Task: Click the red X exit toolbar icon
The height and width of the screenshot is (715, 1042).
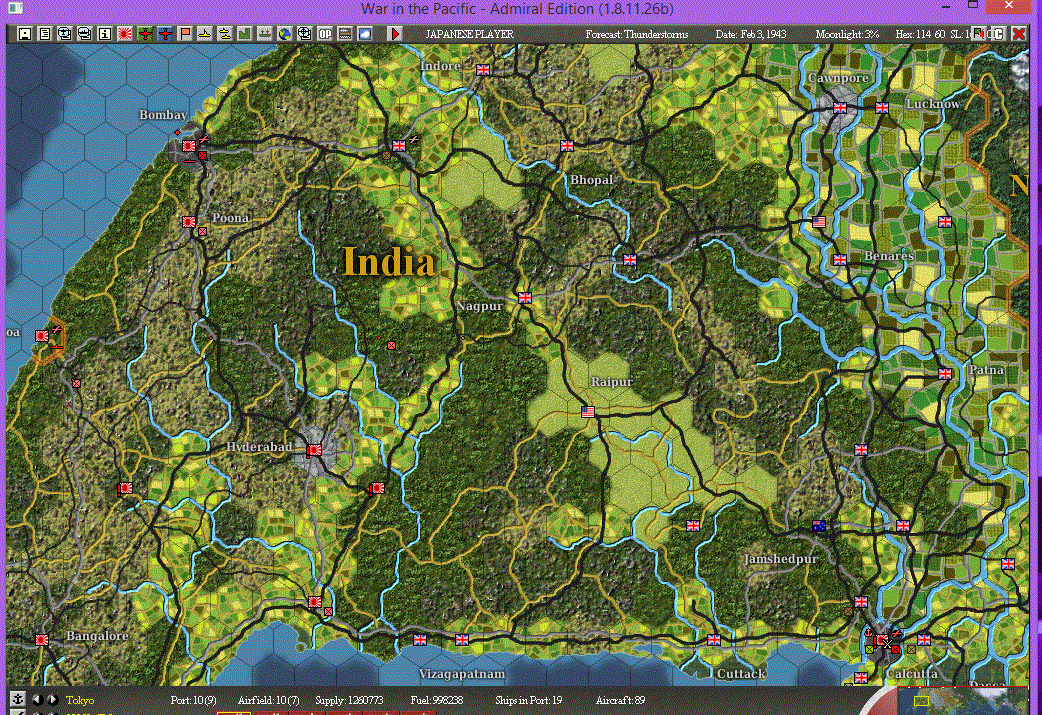Action: pos(1018,34)
